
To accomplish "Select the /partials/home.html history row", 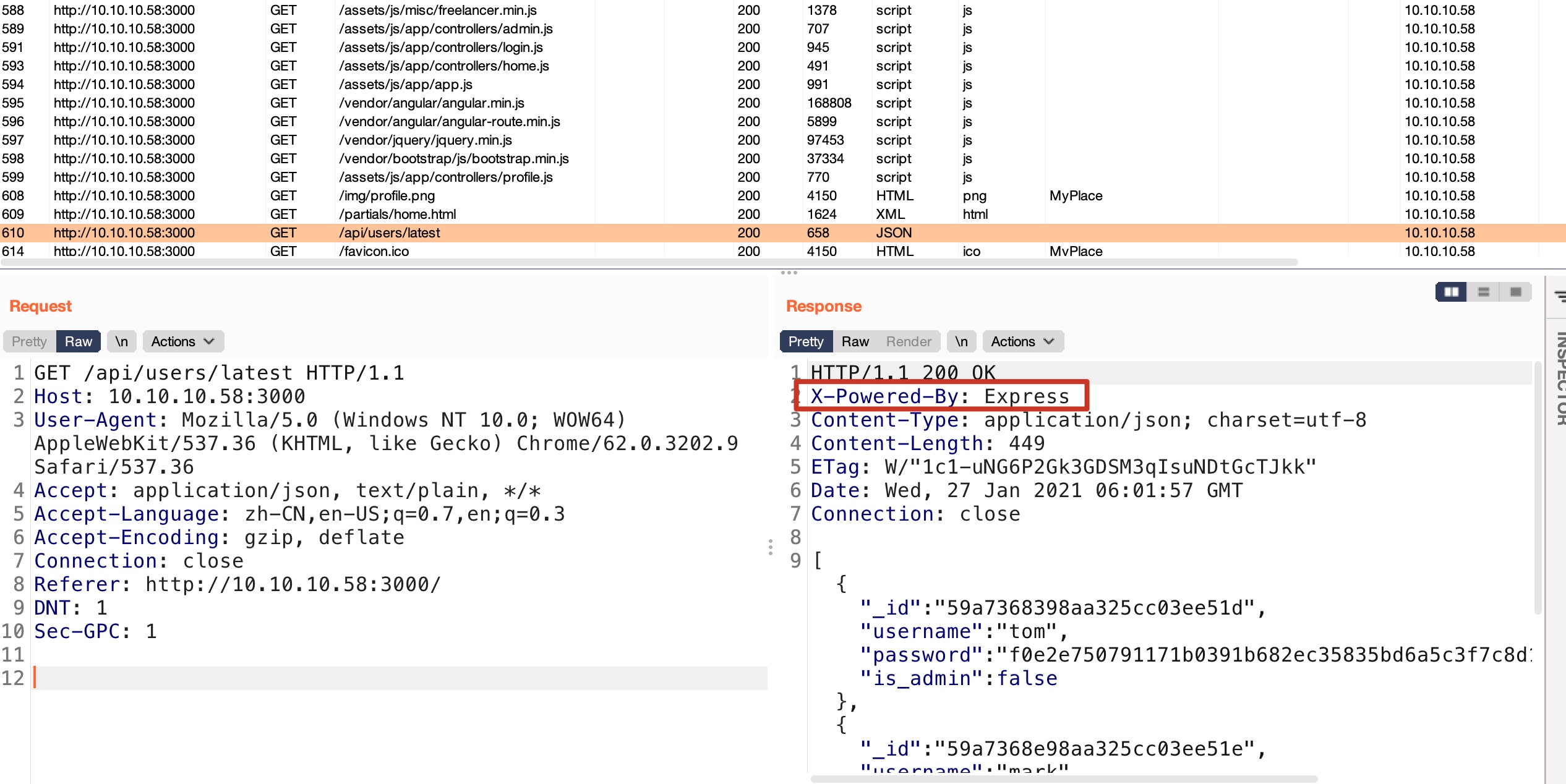I will coord(397,215).
